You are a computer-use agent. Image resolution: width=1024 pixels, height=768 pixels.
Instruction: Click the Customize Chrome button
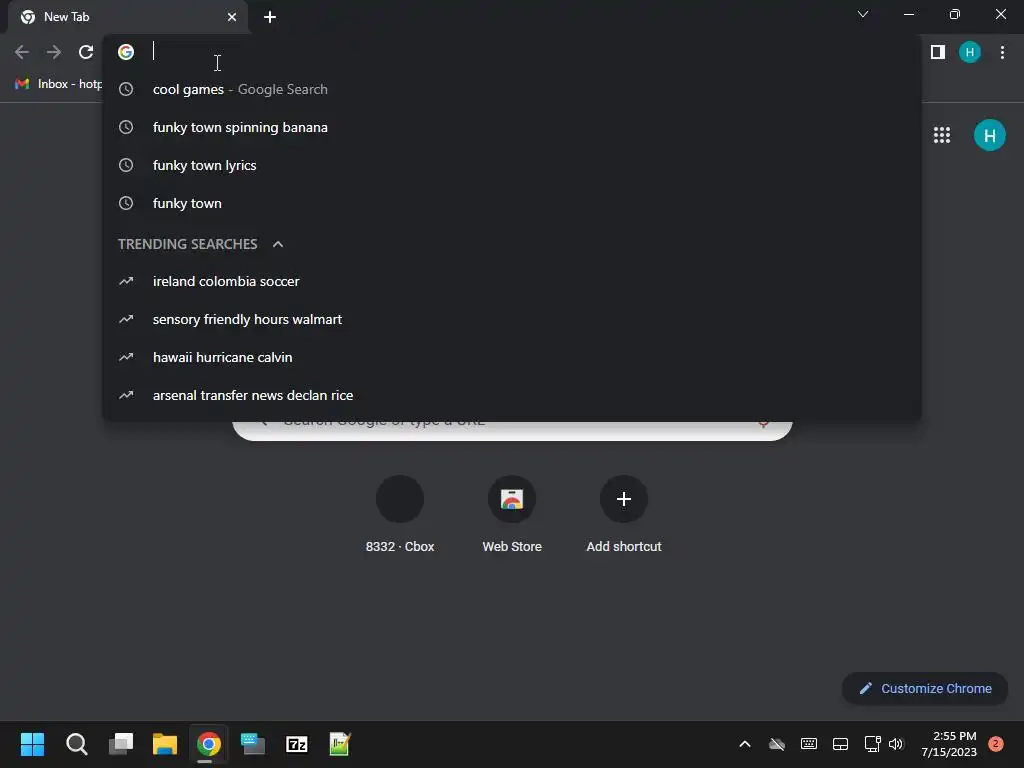925,688
